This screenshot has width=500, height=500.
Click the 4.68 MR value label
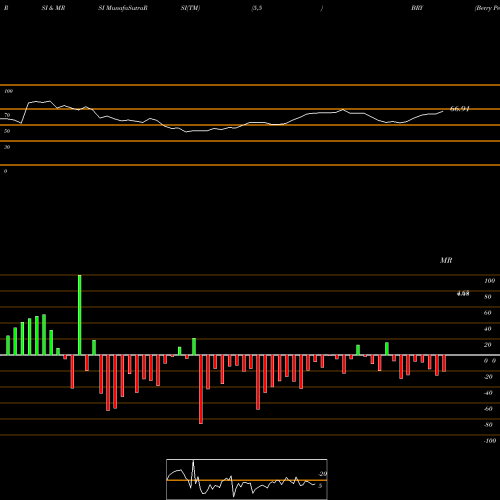tap(463, 293)
